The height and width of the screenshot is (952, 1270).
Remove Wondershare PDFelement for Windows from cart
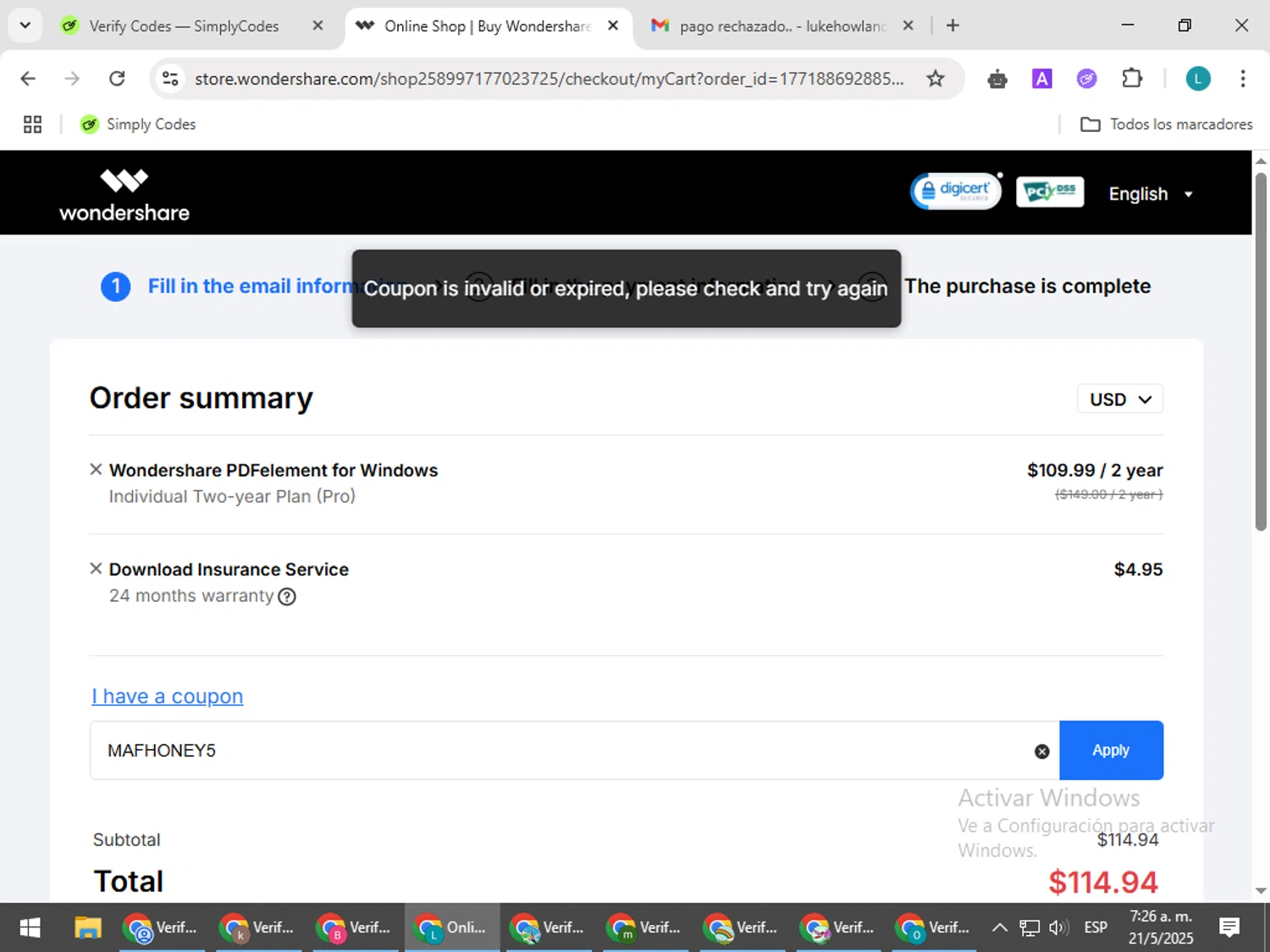pyautogui.click(x=96, y=470)
